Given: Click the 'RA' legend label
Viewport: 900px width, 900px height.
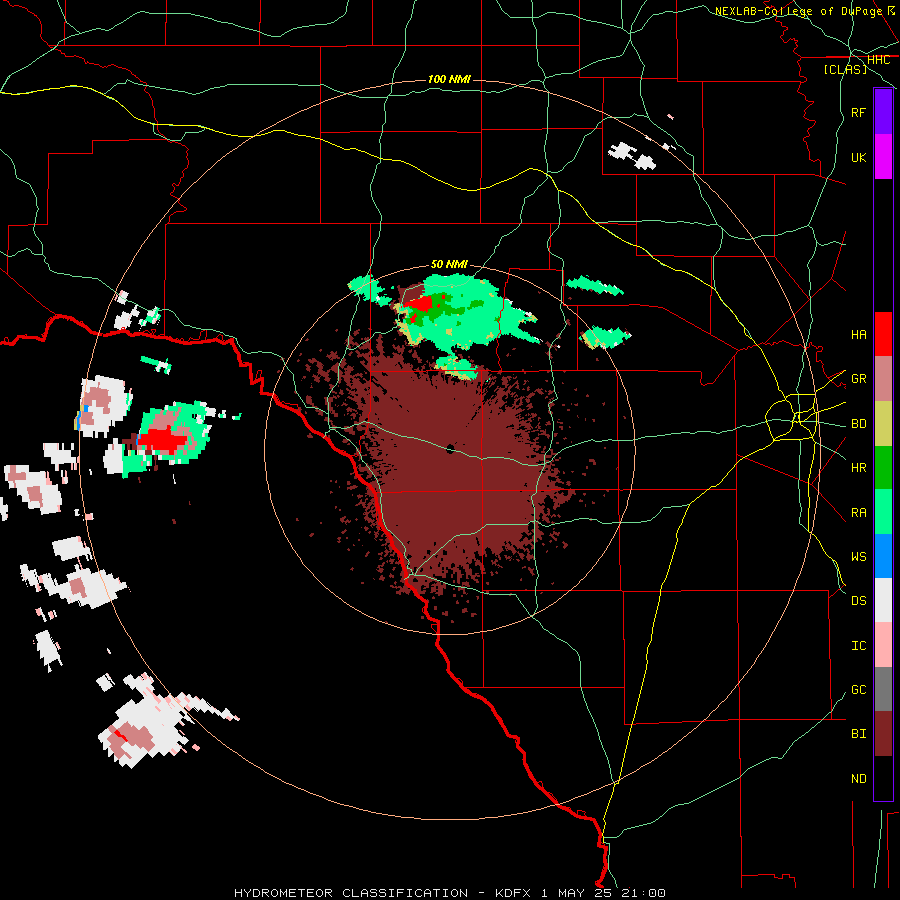Looking at the screenshot, I should click(x=859, y=513).
